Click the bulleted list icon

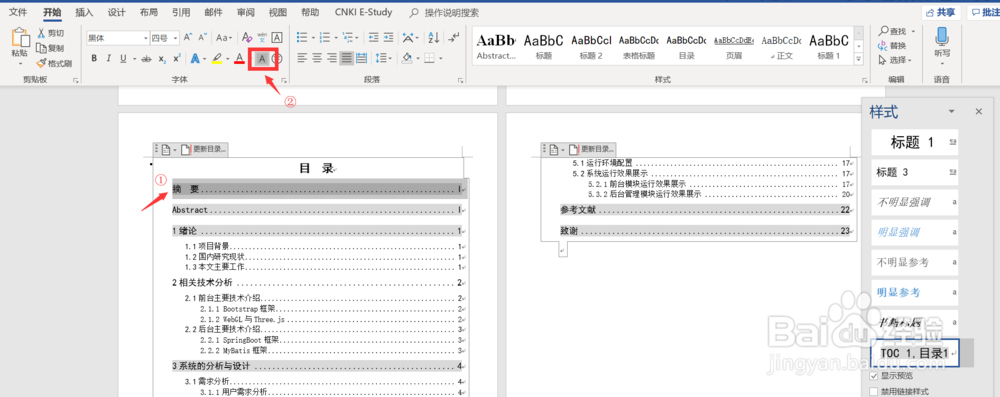302,38
